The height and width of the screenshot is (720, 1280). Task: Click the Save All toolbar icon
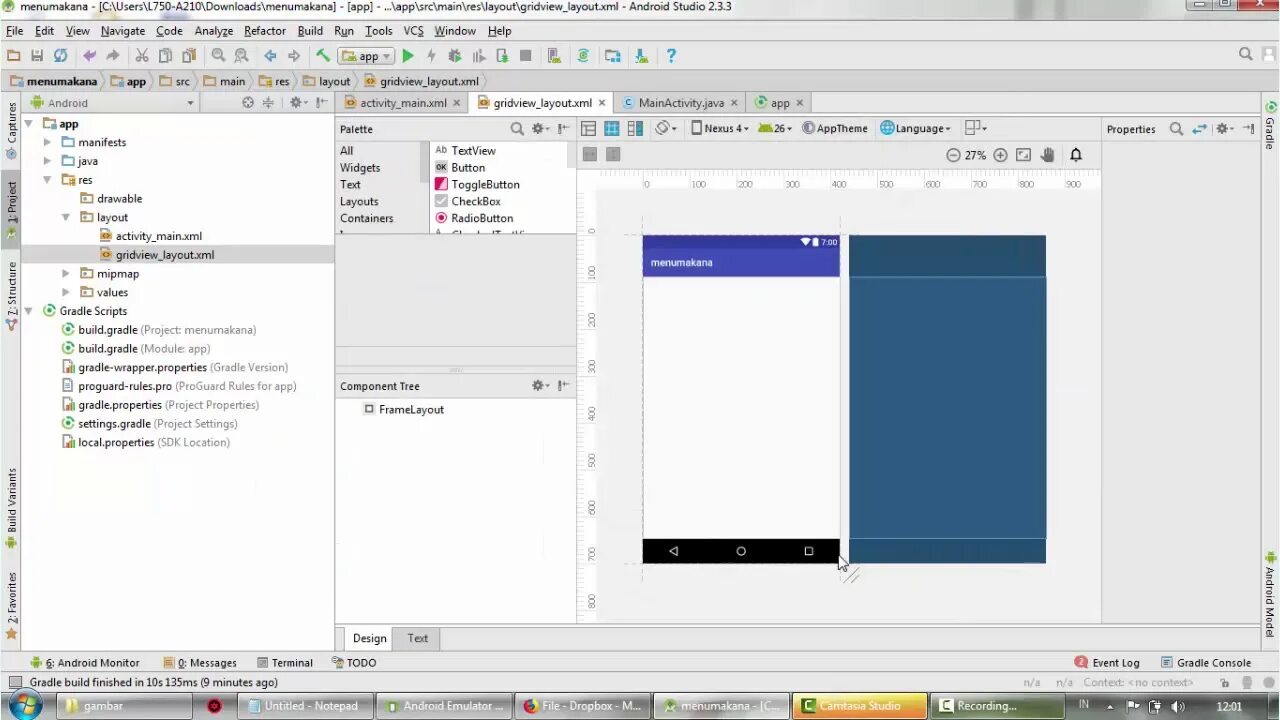37,56
